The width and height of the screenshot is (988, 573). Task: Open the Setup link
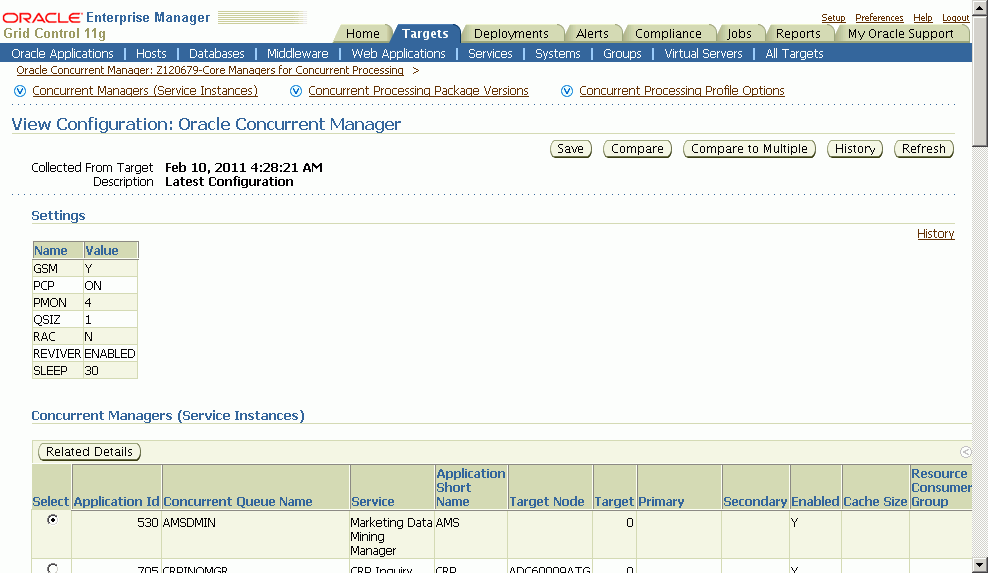(833, 18)
